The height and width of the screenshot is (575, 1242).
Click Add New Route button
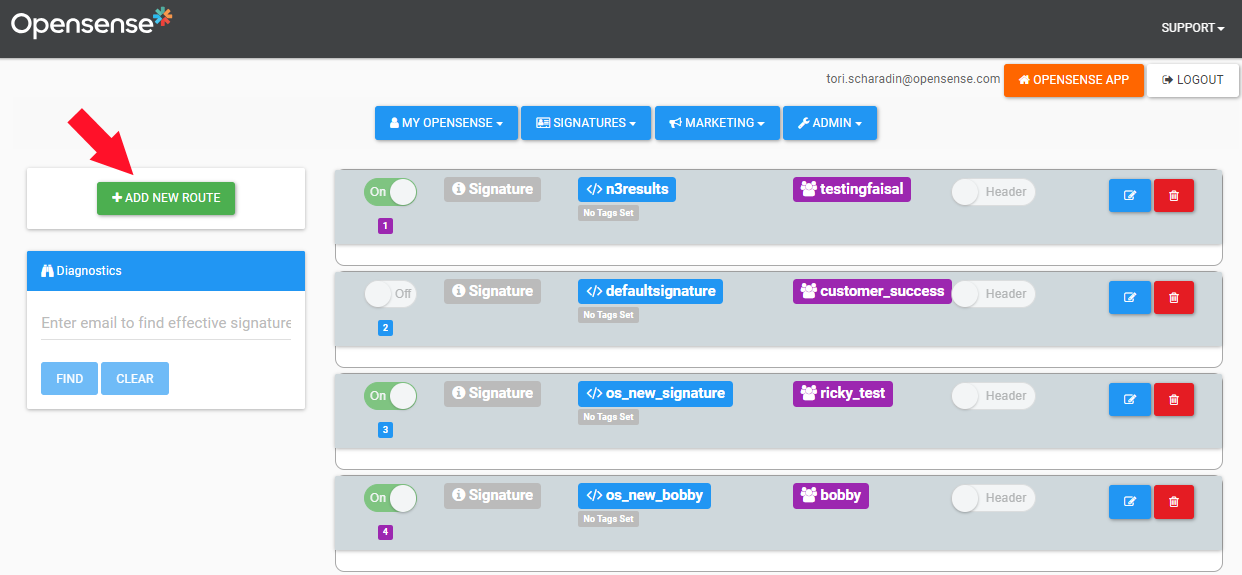click(166, 198)
